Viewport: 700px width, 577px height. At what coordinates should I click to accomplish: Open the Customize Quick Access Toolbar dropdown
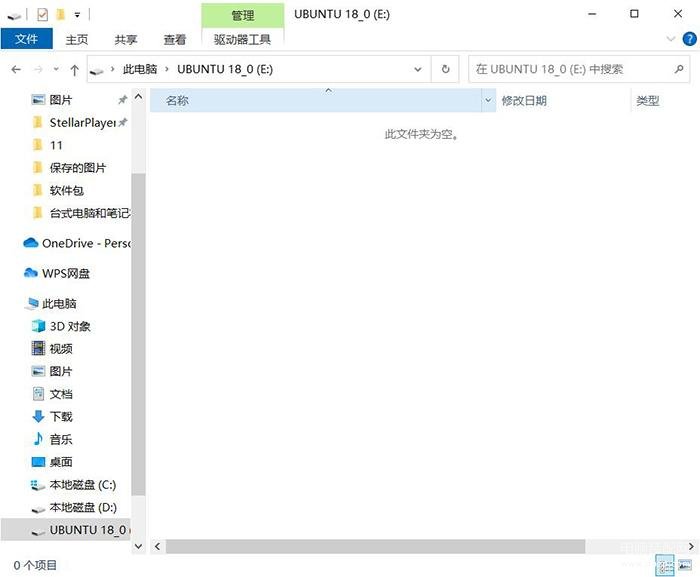pos(77,15)
